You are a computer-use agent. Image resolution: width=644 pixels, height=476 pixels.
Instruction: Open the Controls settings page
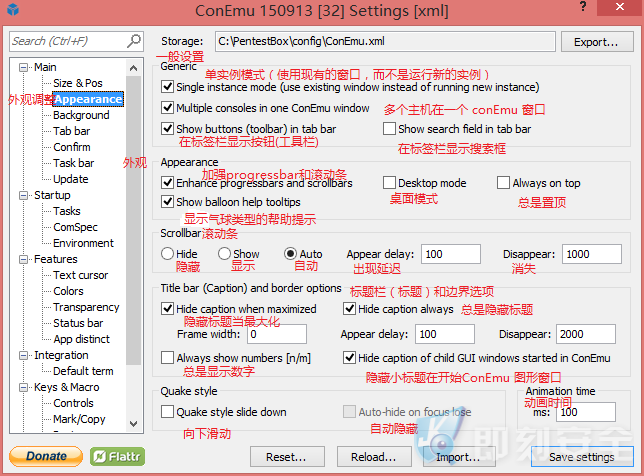tap(74, 403)
